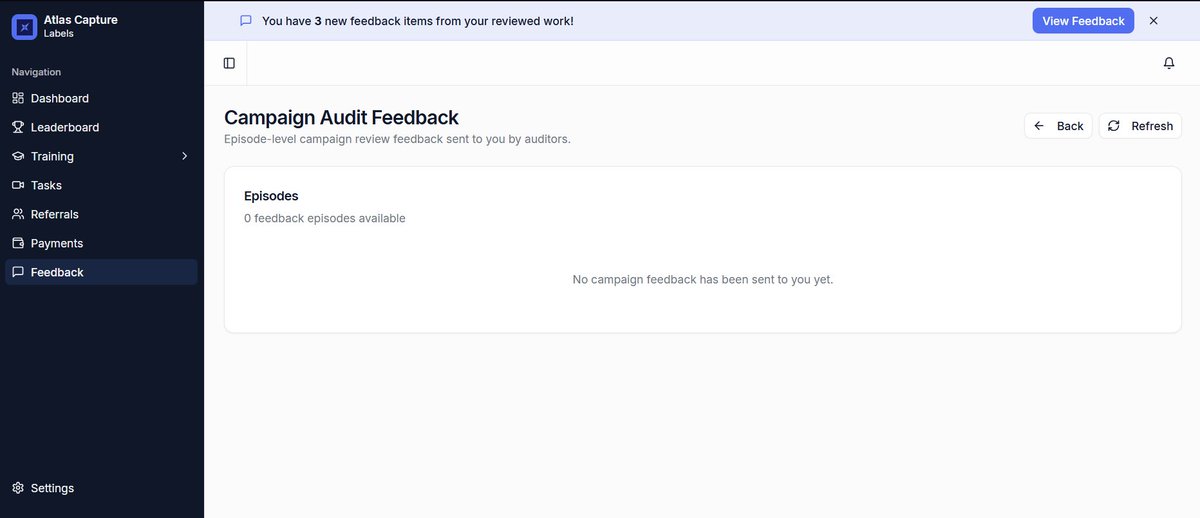Click the Referrals people icon
Viewport: 1200px width, 518px height.
[x=18, y=214]
